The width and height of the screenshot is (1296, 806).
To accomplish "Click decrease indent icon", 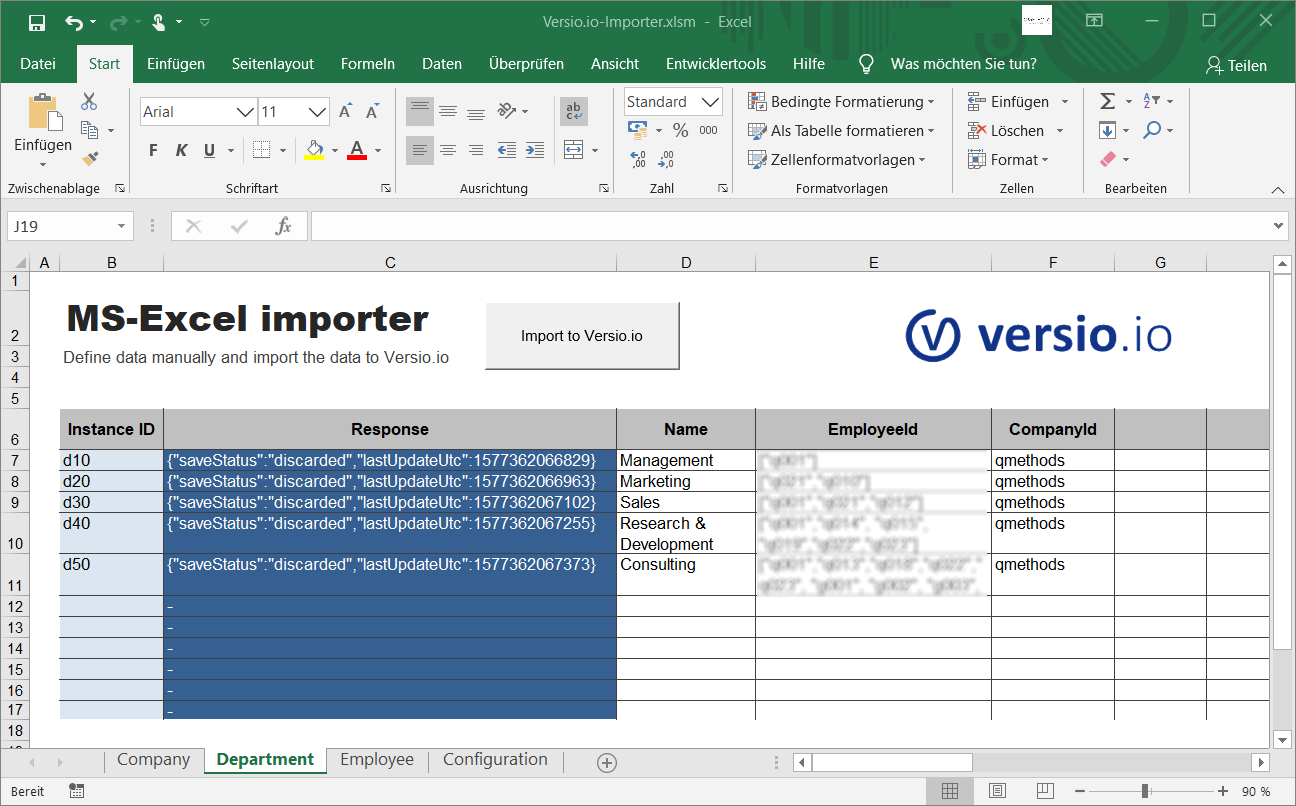I will pos(507,150).
